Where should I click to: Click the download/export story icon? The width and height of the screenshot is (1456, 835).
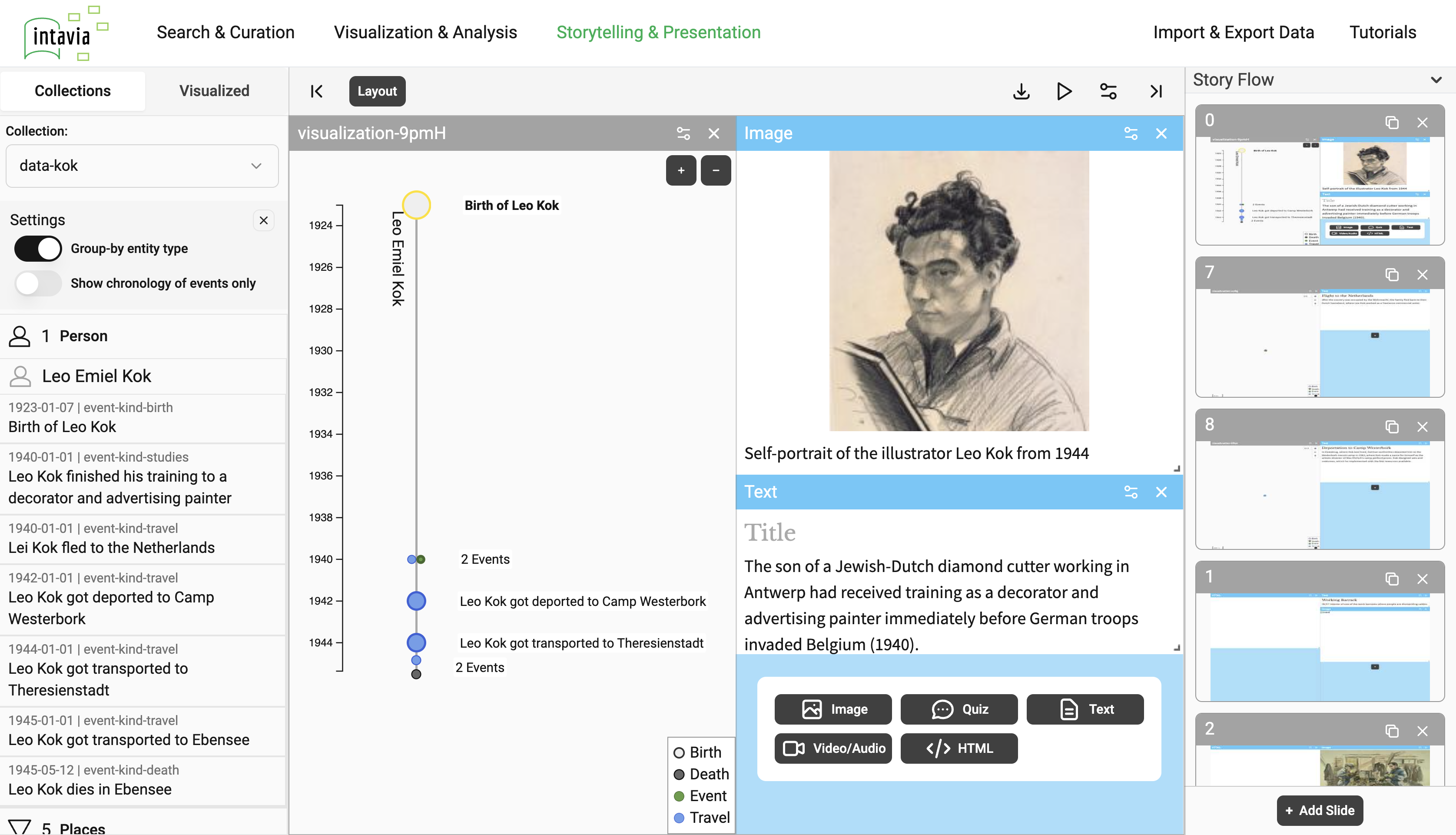[1023, 91]
